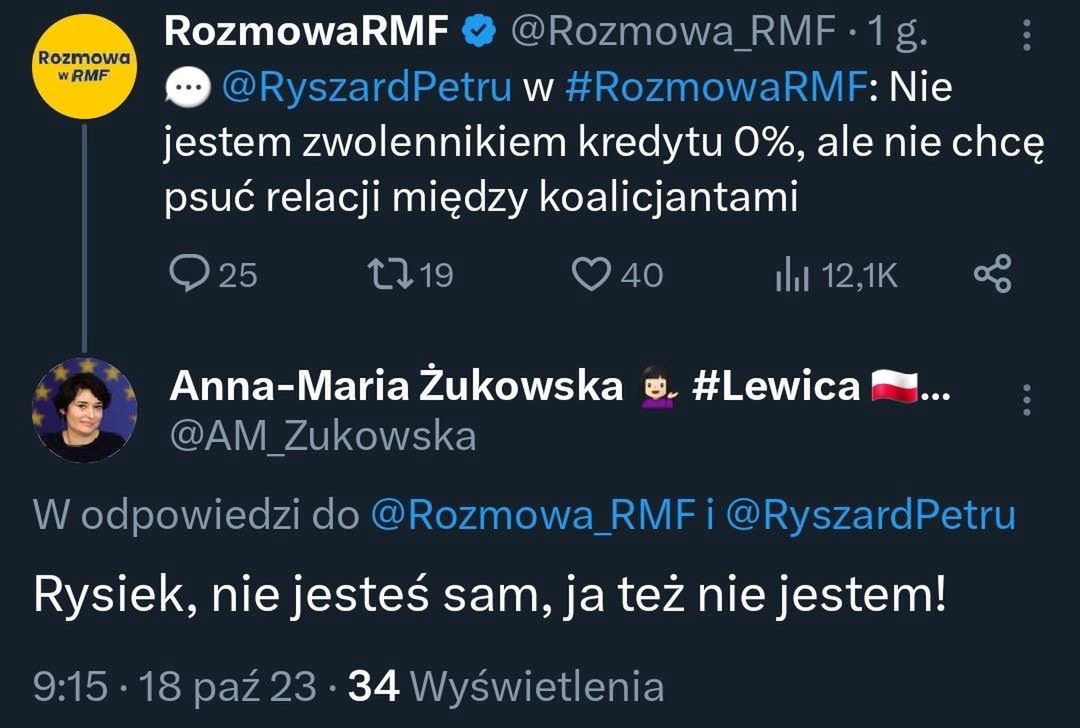1080x728 pixels.
Task: Open Anna-Maria Żukowska's profile picture
Action: tap(85, 409)
